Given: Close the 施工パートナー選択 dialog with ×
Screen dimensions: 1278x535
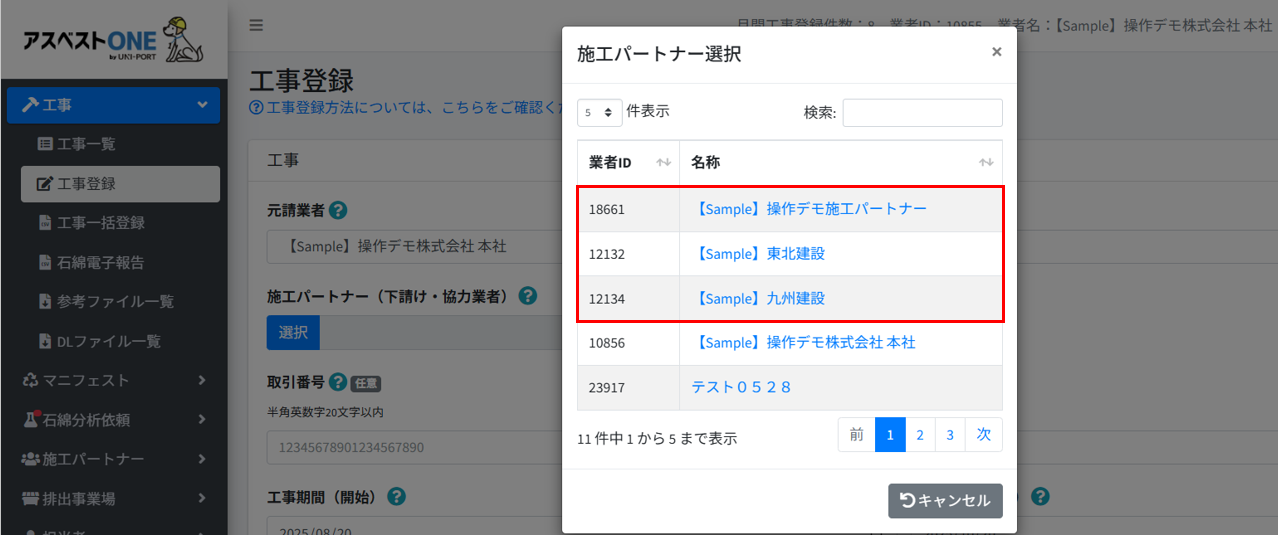Looking at the screenshot, I should coord(996,52).
